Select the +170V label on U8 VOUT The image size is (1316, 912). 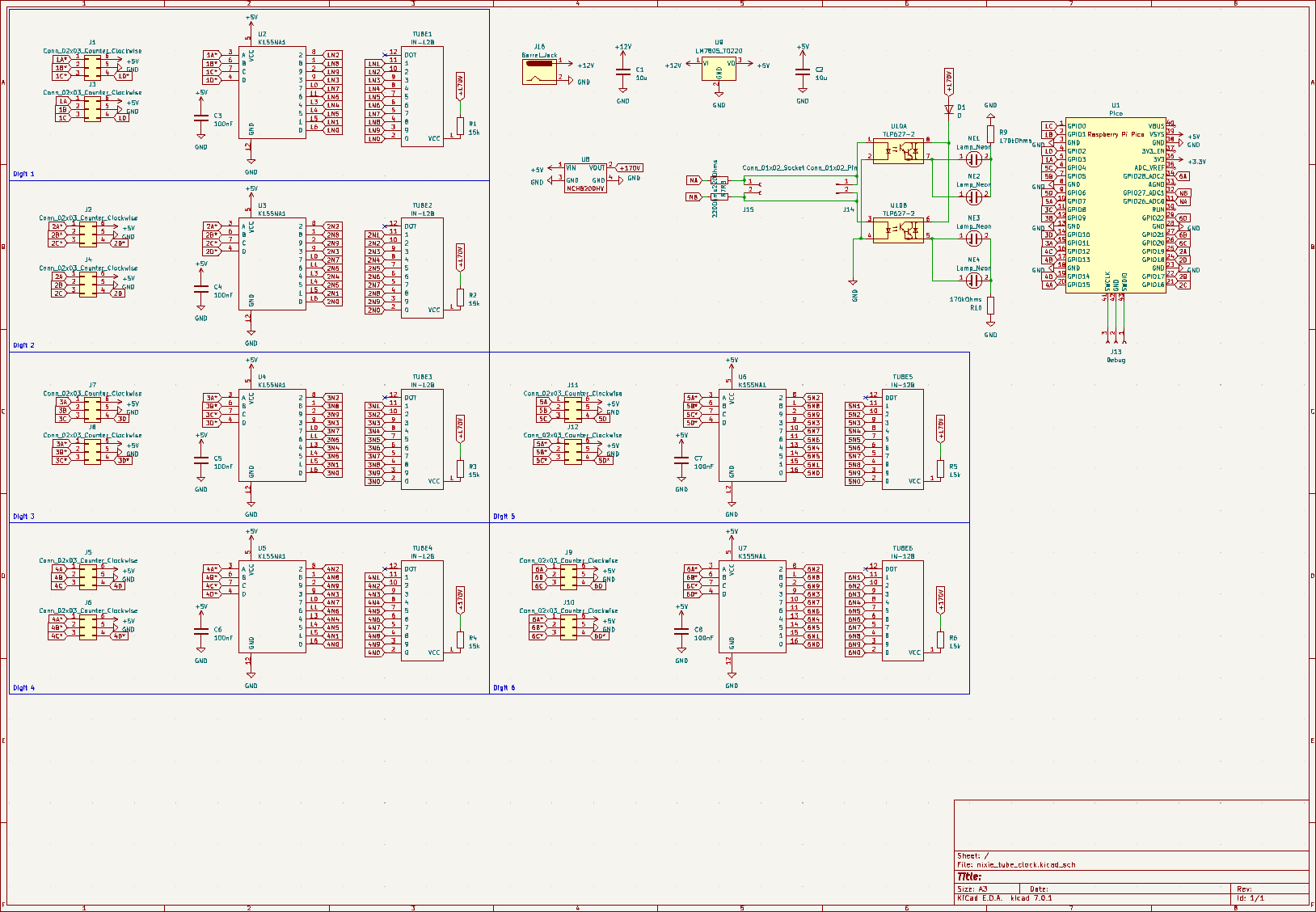[630, 168]
